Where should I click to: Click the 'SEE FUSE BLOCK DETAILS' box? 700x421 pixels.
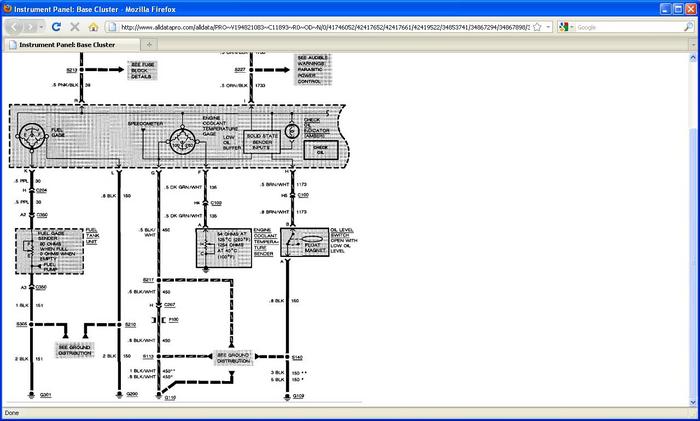(x=142, y=71)
